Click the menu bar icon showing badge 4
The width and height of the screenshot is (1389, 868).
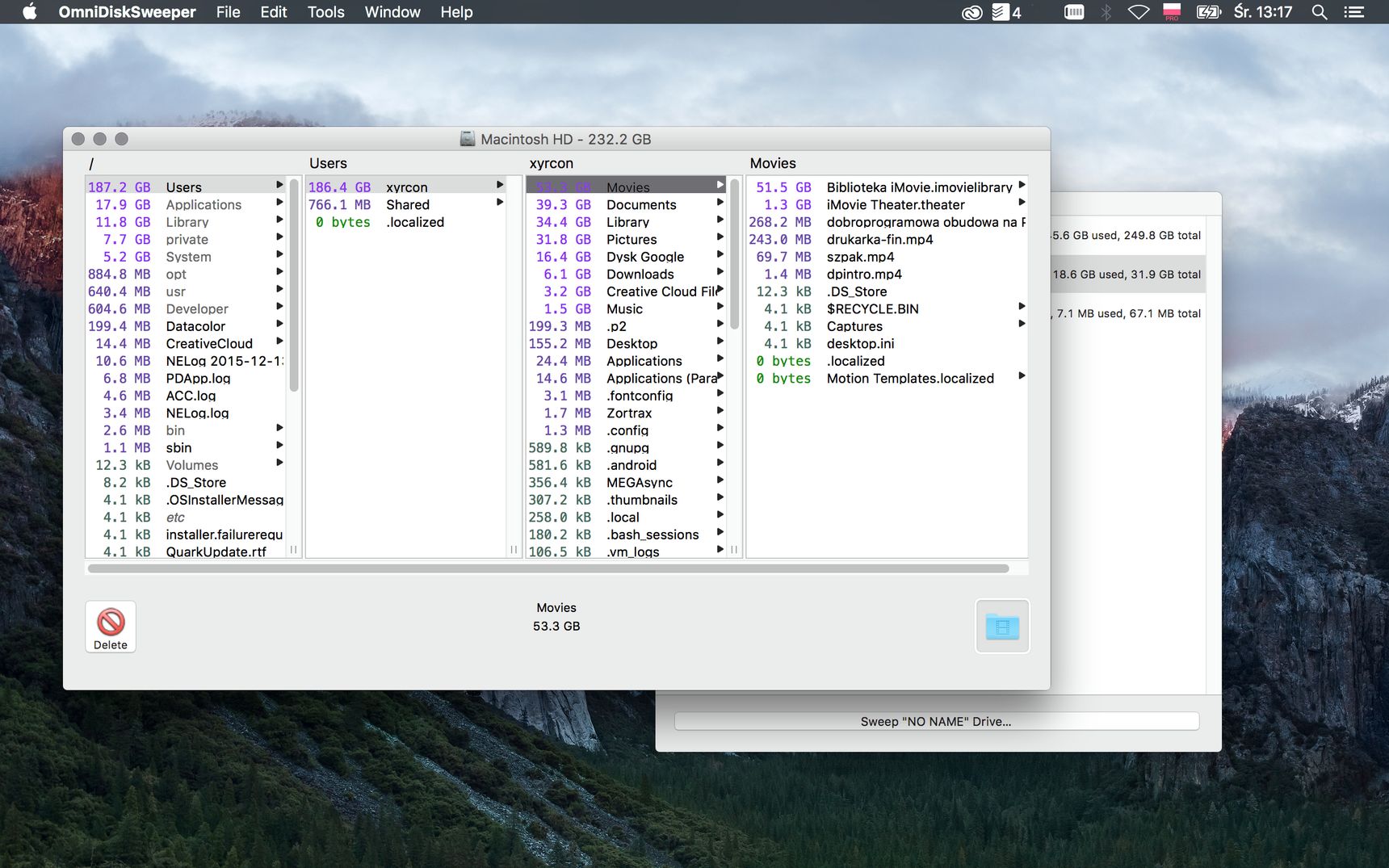click(x=1006, y=12)
